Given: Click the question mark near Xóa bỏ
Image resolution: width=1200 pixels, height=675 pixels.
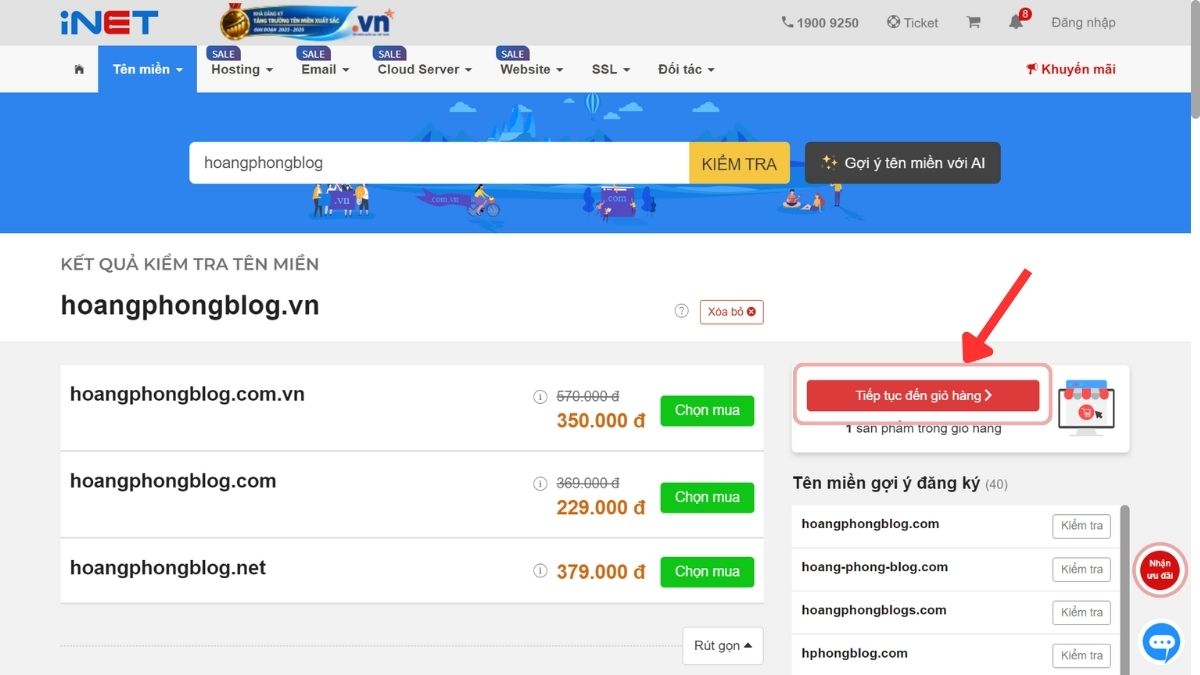Looking at the screenshot, I should pos(681,311).
